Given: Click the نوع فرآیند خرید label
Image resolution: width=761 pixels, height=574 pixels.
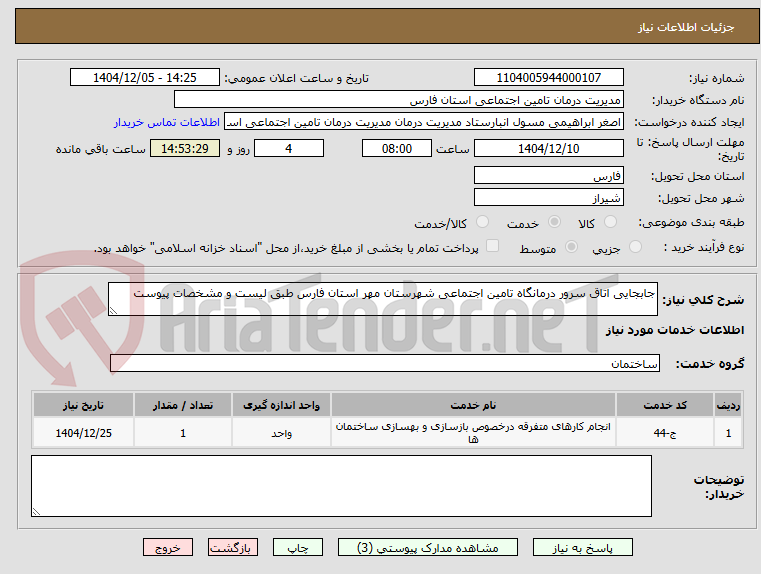Looking at the screenshot, I should 704,247.
